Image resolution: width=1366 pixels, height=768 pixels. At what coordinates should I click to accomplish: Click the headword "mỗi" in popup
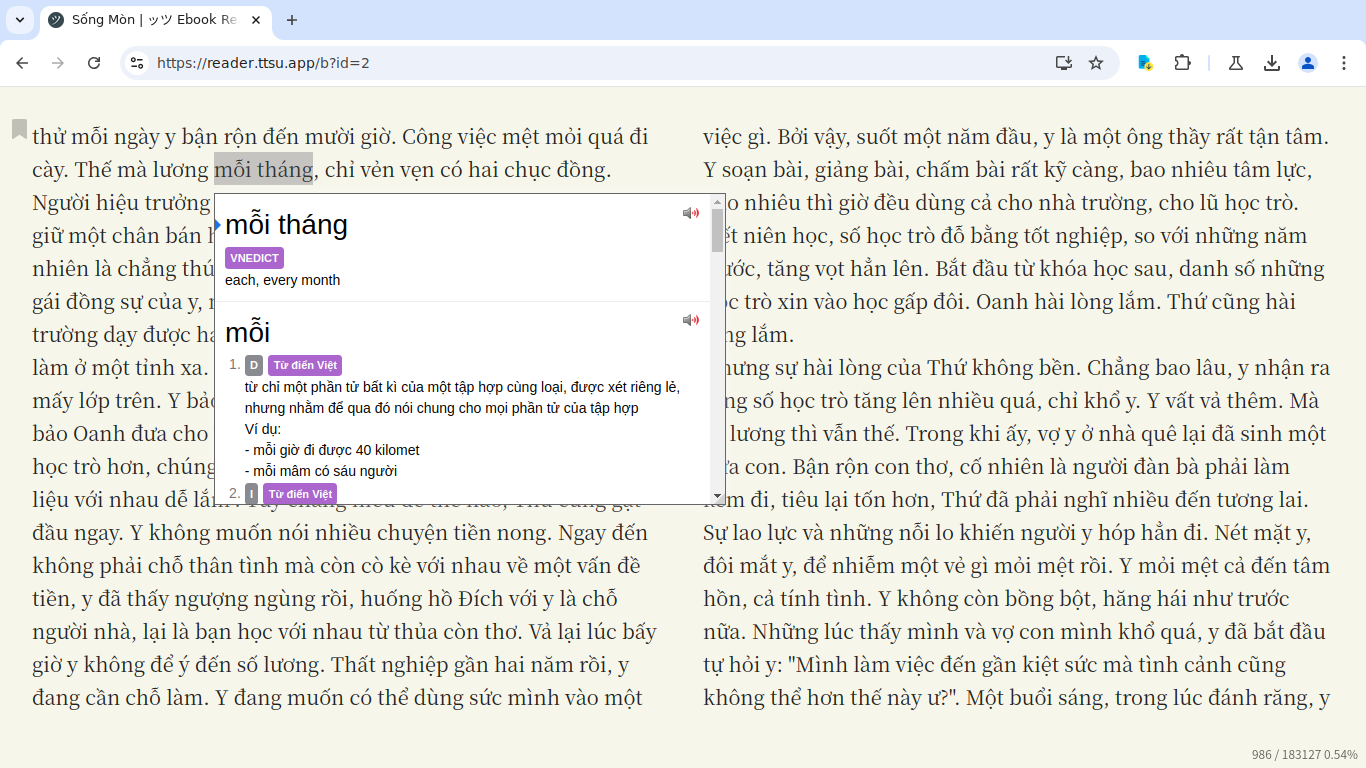click(247, 332)
